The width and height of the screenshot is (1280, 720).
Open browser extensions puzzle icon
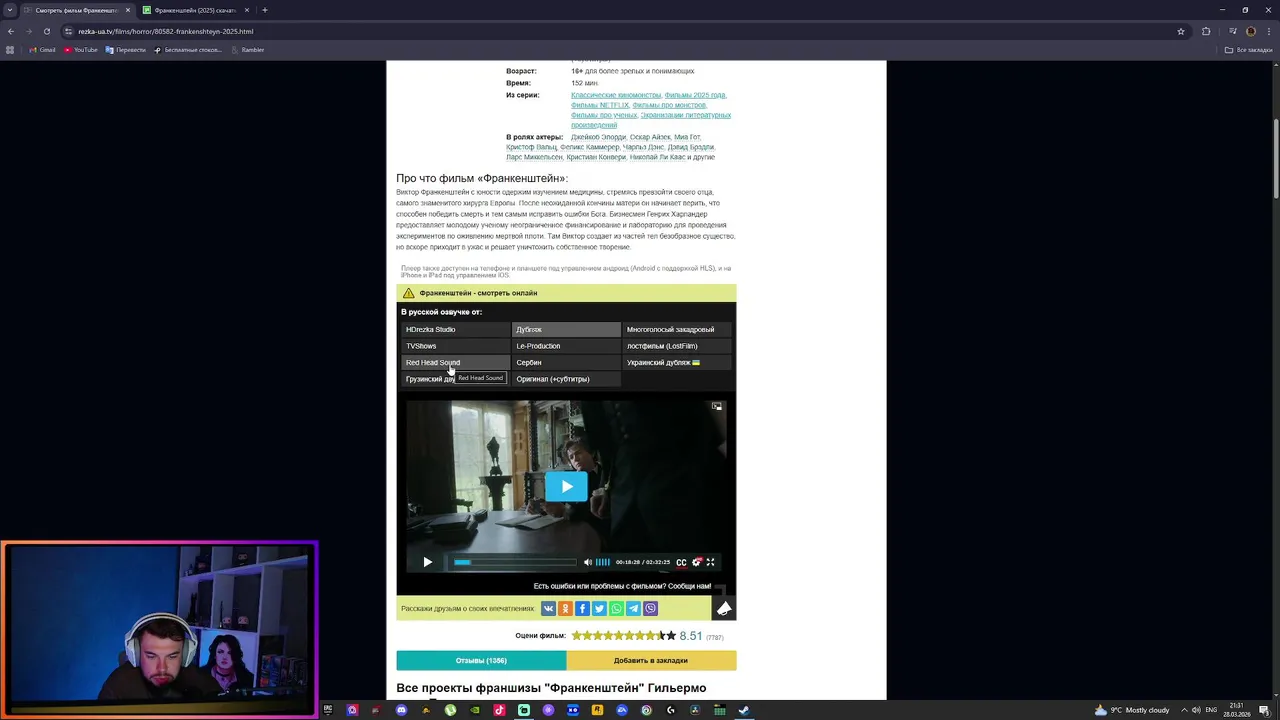click(1206, 31)
